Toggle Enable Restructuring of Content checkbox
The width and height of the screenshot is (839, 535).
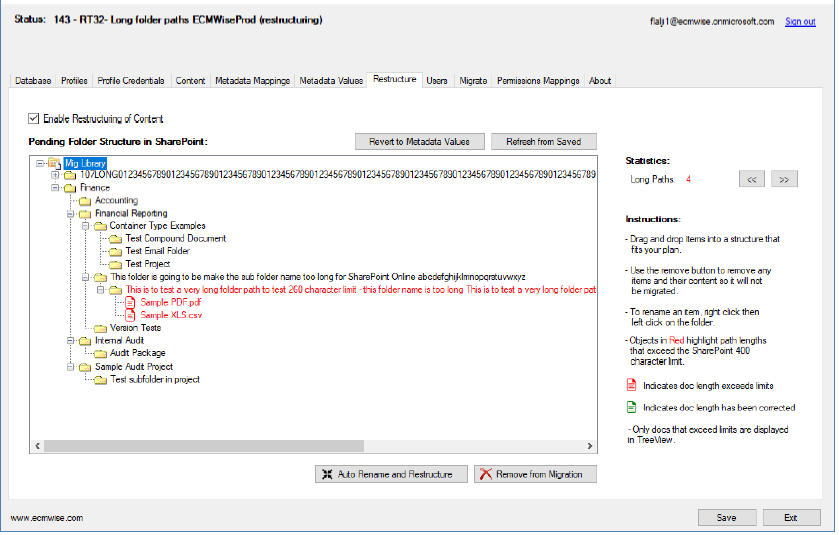click(35, 118)
